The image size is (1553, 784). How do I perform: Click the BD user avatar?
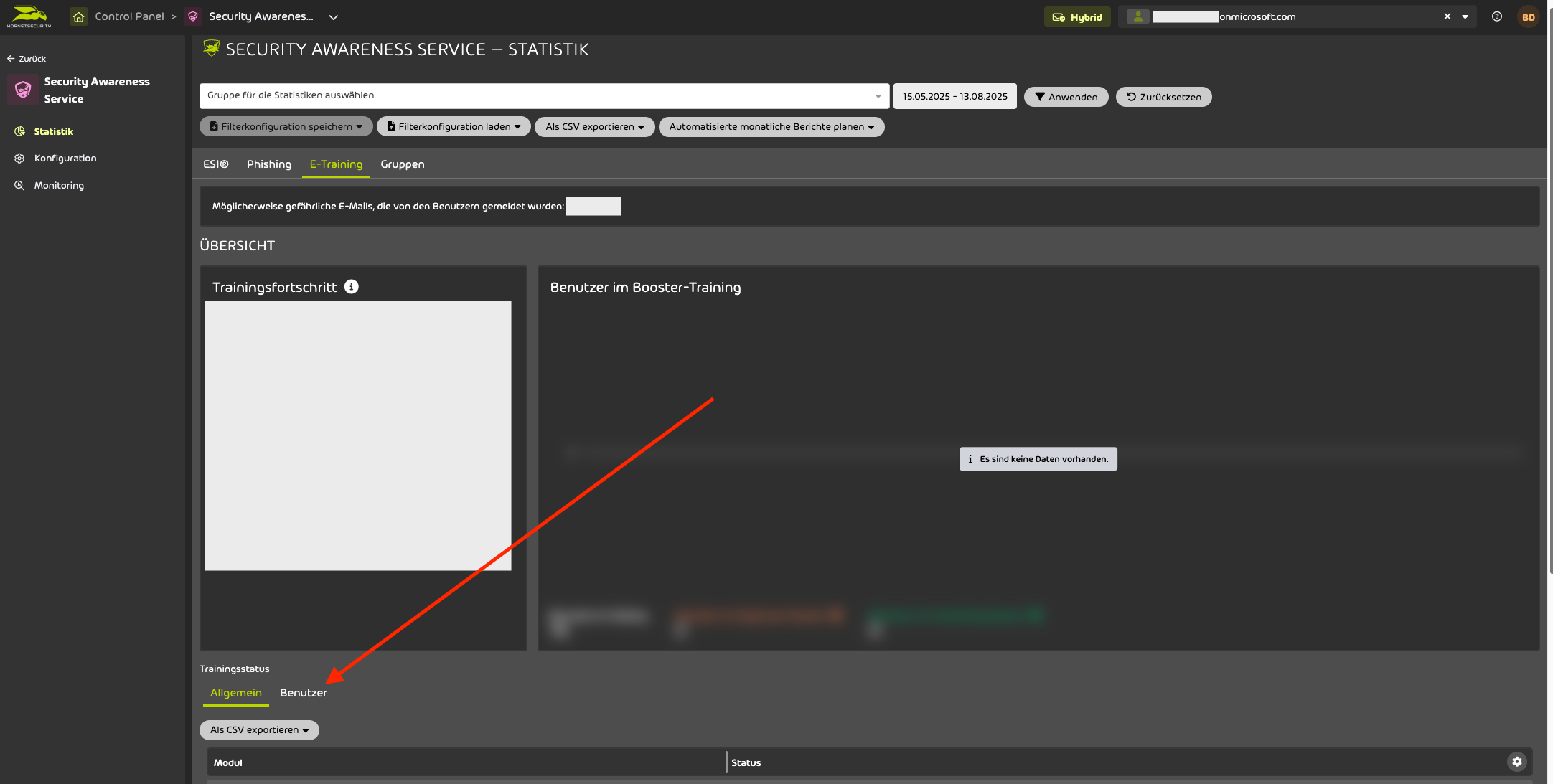pyautogui.click(x=1529, y=17)
